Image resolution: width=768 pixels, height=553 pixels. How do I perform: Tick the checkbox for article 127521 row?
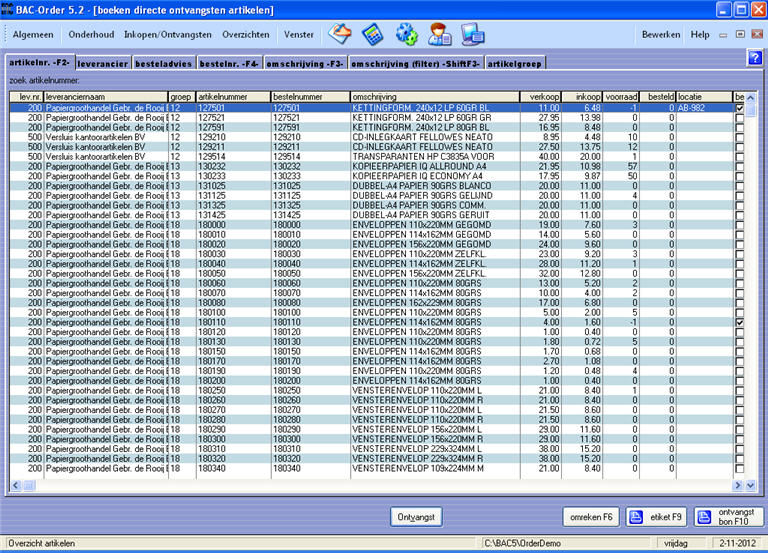(740, 116)
